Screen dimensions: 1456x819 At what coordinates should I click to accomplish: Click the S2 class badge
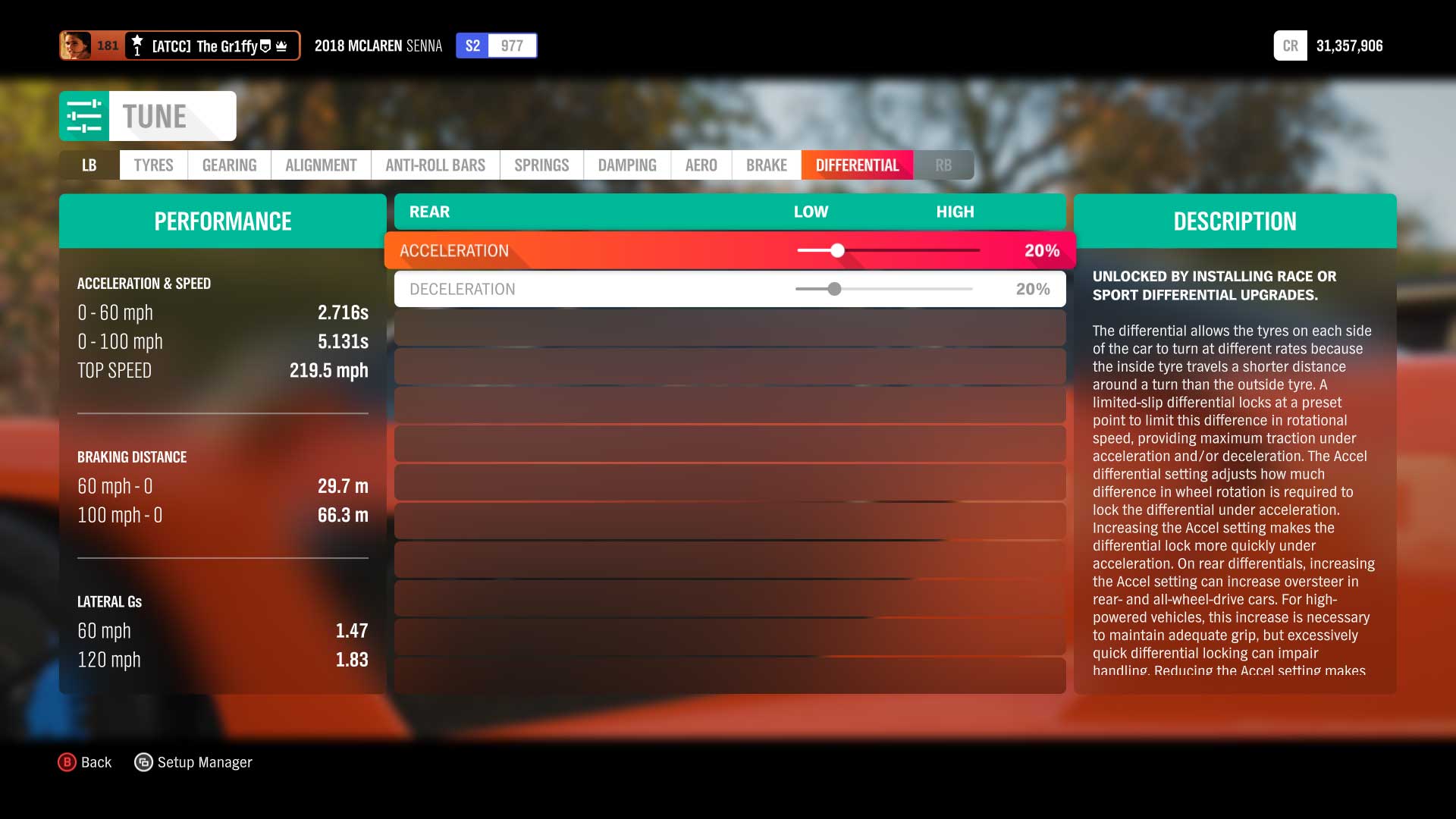472,45
